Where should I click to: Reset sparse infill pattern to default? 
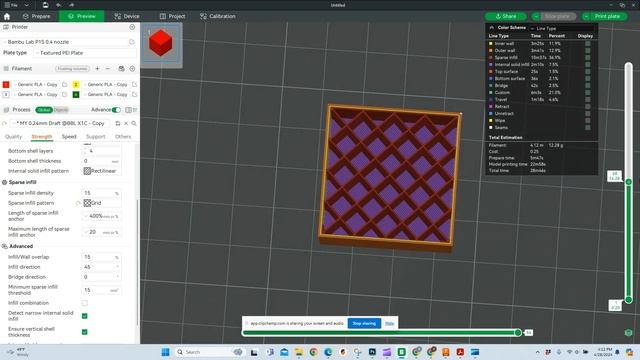coord(78,203)
